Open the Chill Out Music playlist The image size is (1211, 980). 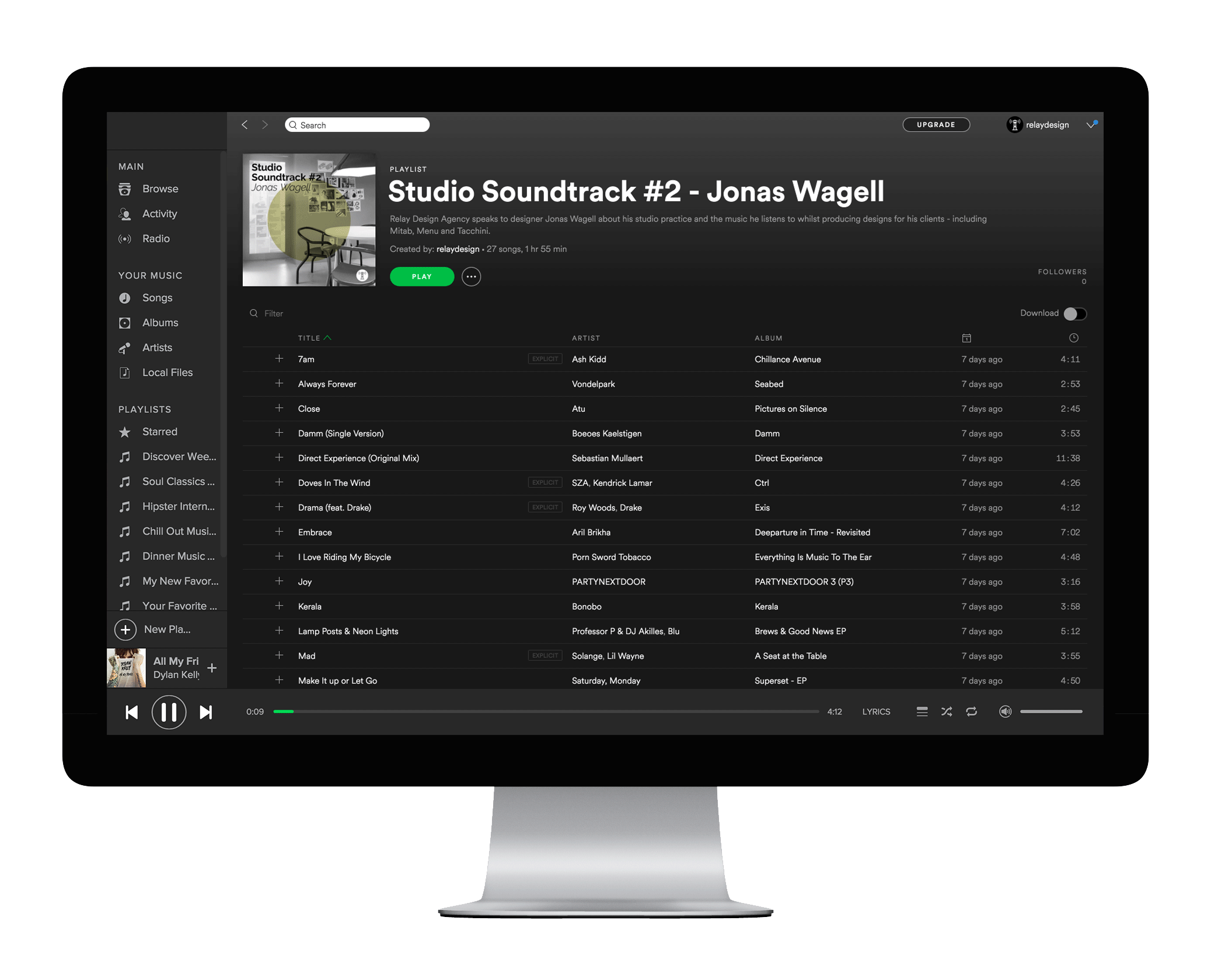pos(179,531)
